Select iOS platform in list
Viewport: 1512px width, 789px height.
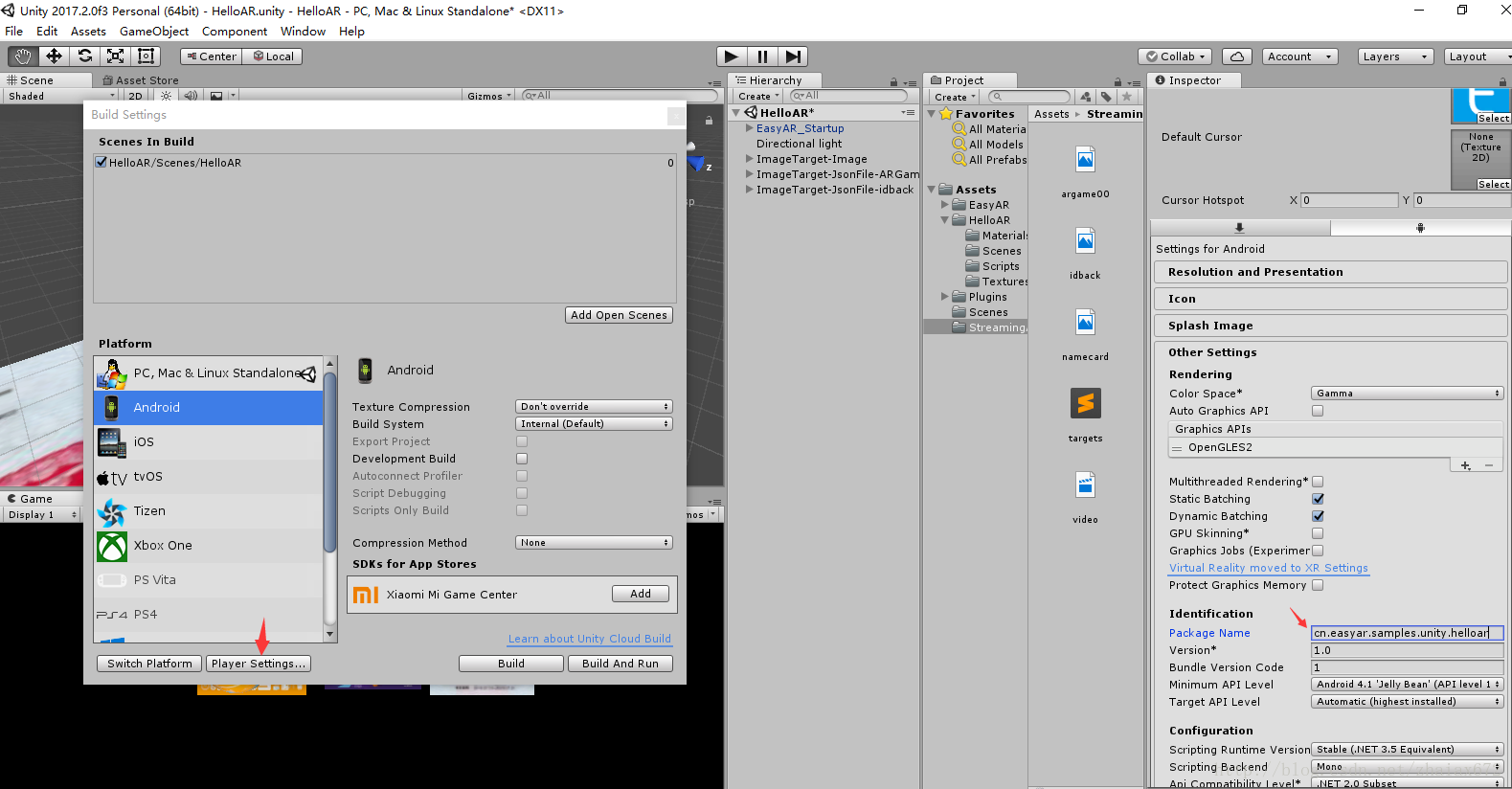pos(209,442)
